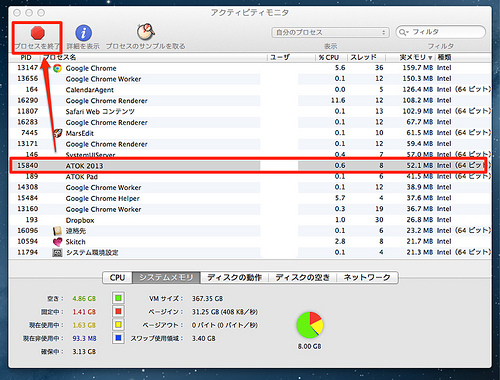
Task: Select Google Chrome Renderer with PID 13171
Action: coord(250,144)
